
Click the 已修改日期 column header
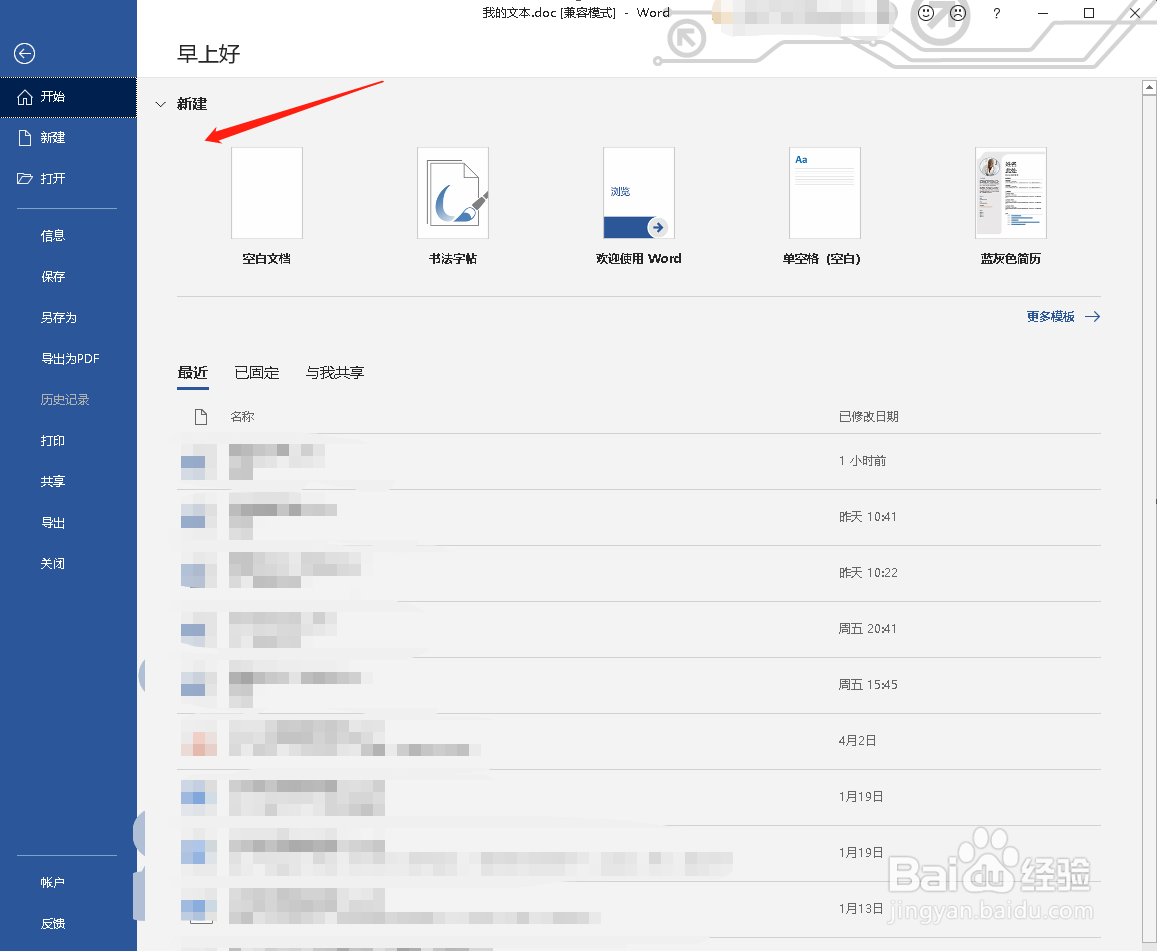pos(868,417)
